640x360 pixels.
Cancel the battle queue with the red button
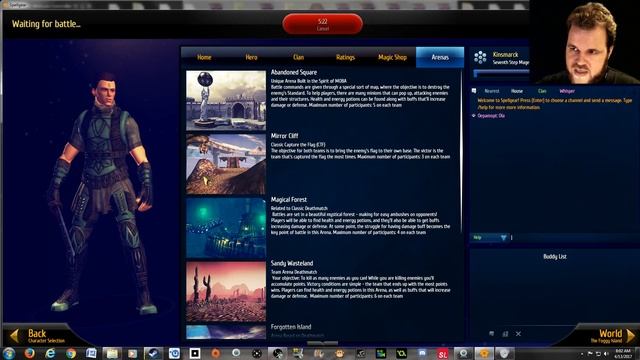click(322, 24)
